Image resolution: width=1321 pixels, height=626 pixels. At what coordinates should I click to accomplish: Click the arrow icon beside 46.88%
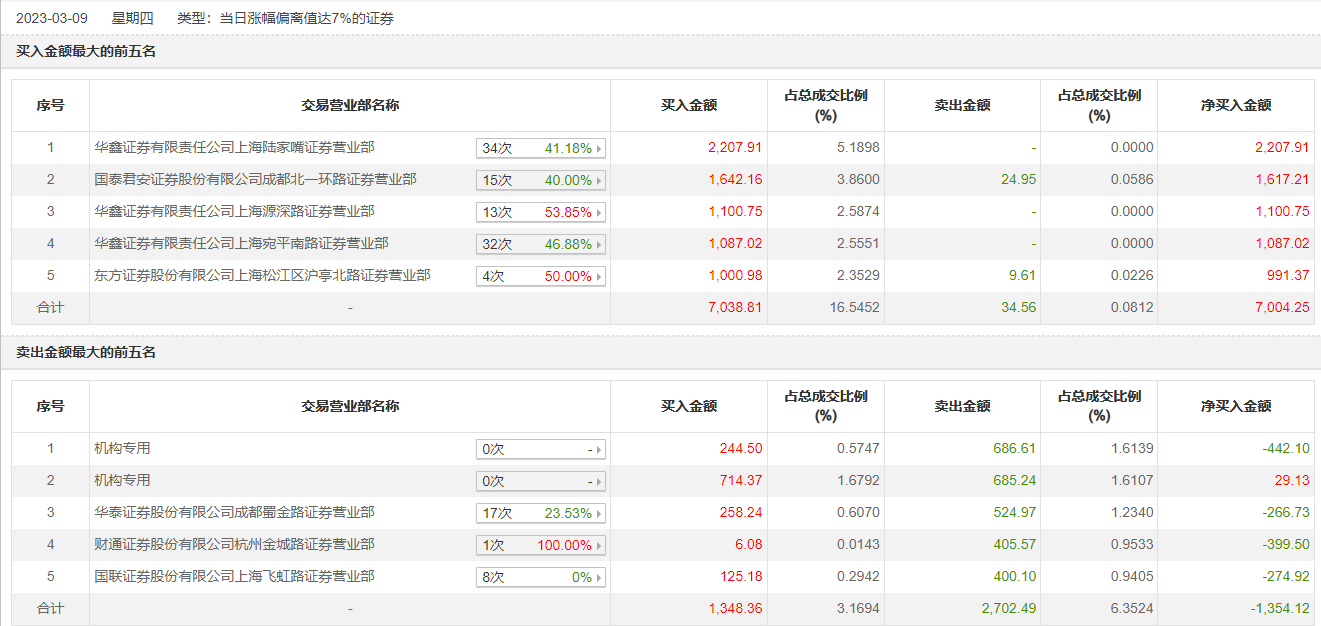pos(599,245)
